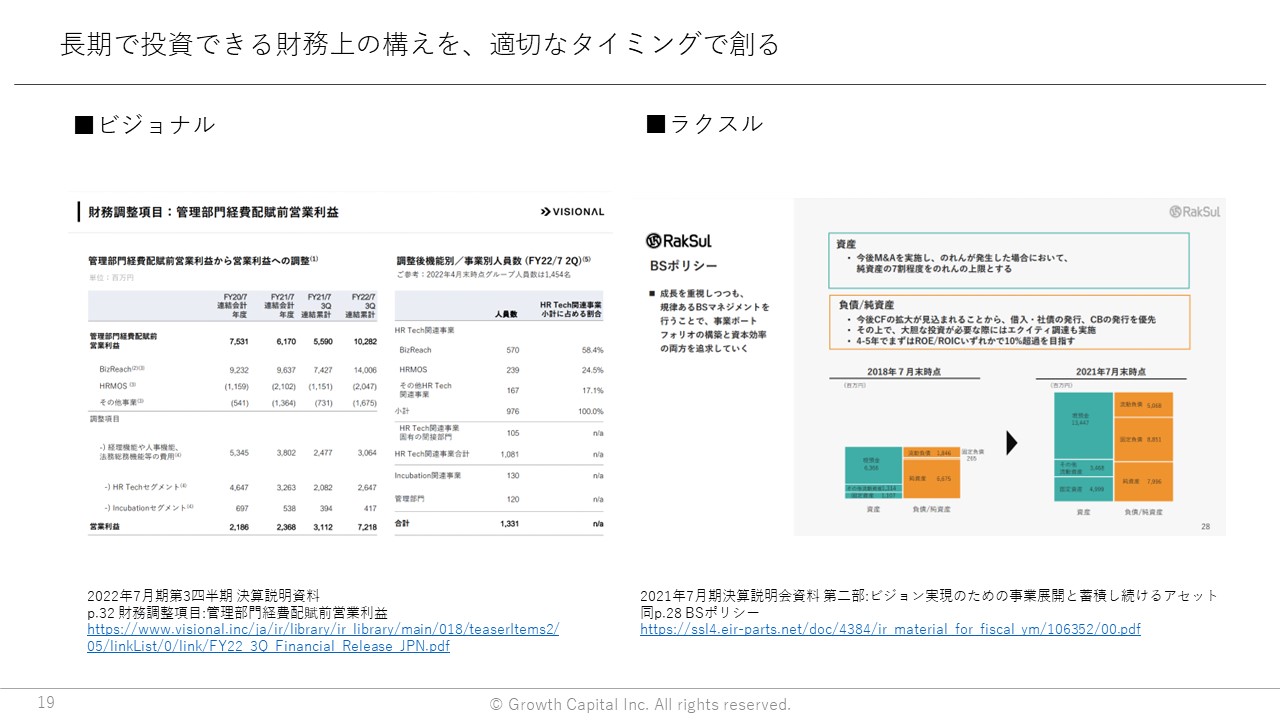Click the BSポリシー heading
Image resolution: width=1280 pixels, height=720 pixels.
tap(683, 267)
